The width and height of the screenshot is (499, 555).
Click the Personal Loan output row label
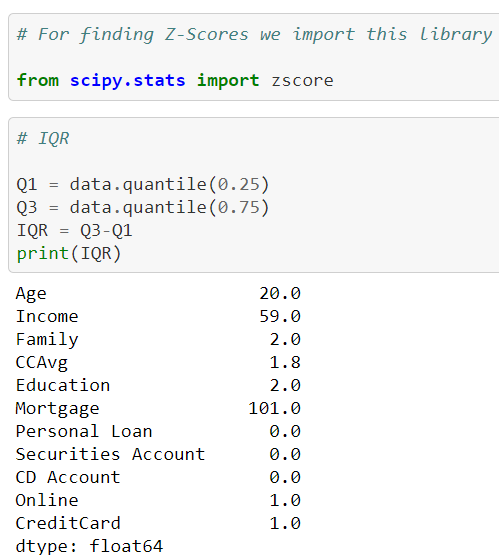tap(84, 431)
